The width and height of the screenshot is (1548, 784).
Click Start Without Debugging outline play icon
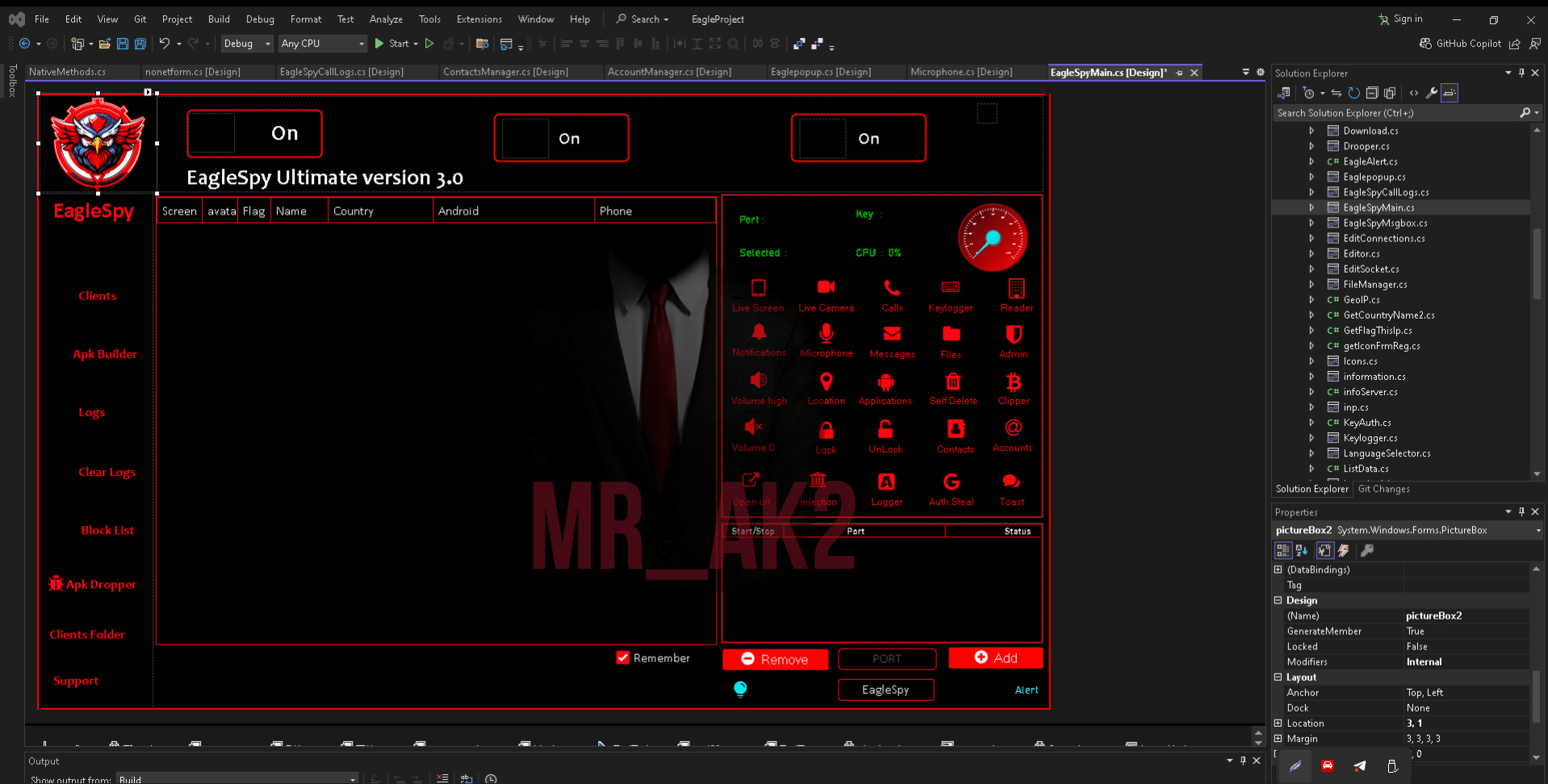click(429, 44)
